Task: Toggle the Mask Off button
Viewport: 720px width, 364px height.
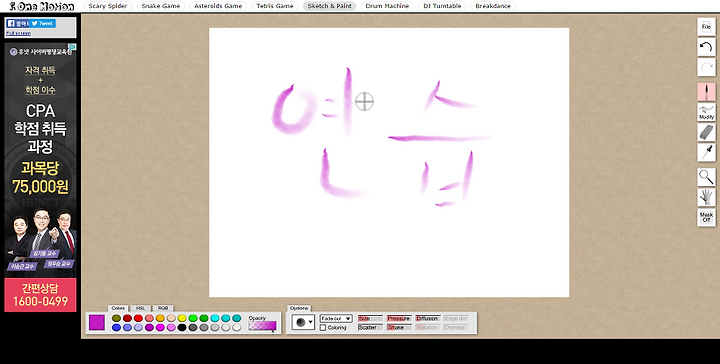Action: pyautogui.click(x=706, y=217)
